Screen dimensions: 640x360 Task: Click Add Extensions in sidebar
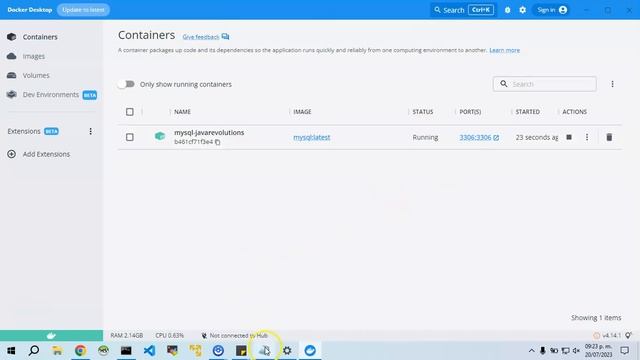(46, 154)
